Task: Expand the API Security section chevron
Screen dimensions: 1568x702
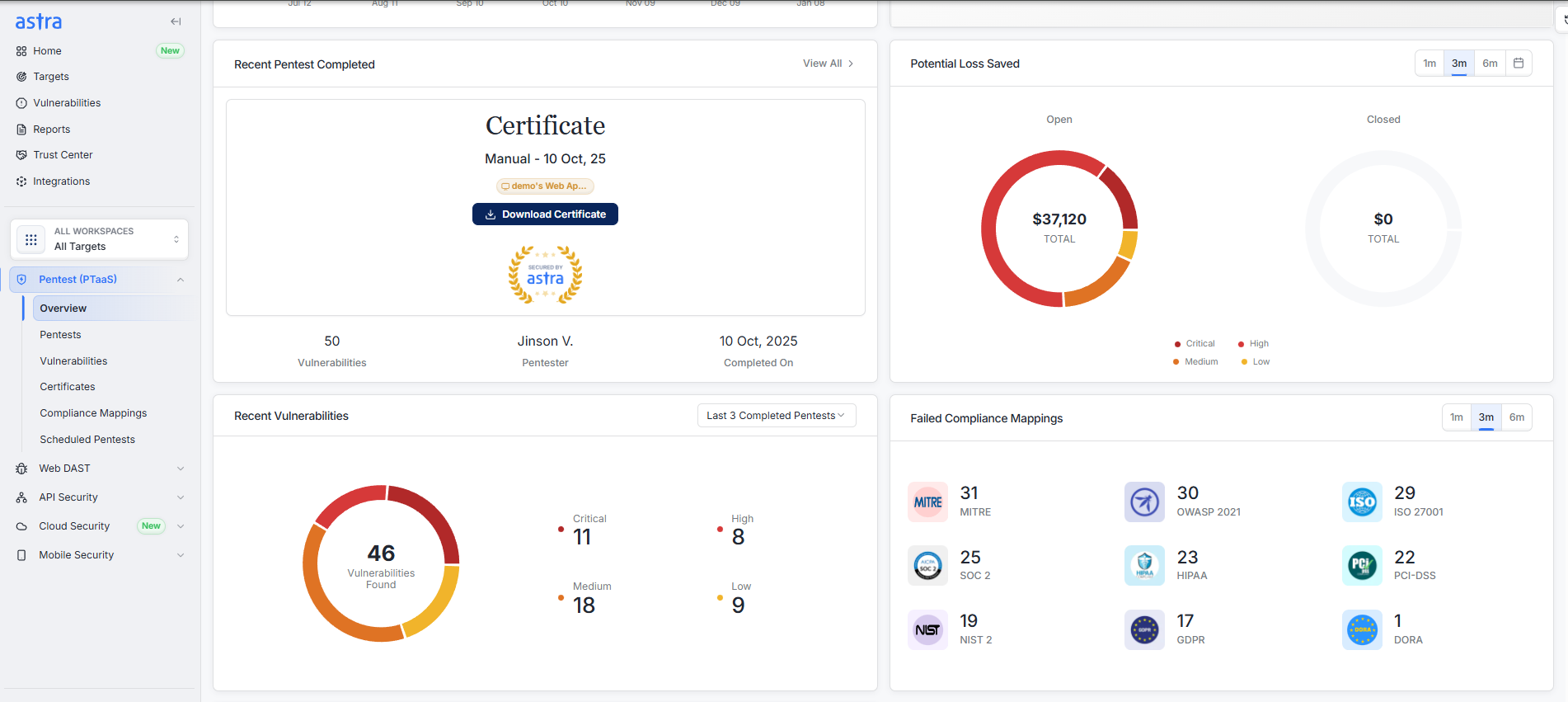Action: click(181, 497)
